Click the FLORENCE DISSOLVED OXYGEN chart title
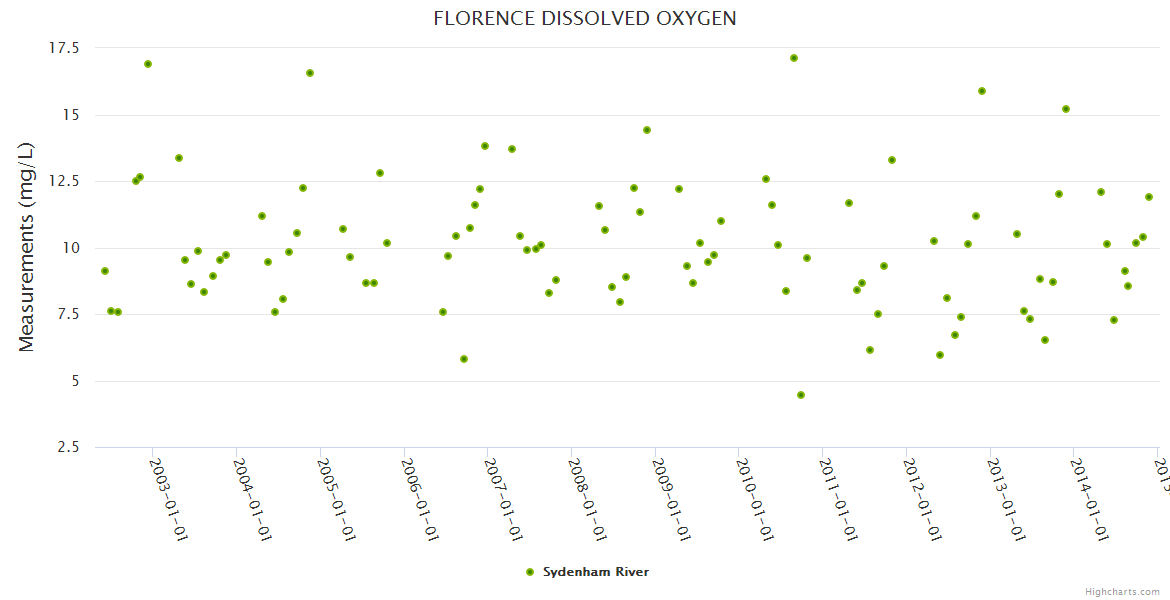Viewport: 1170px width, 600px height. [x=584, y=19]
